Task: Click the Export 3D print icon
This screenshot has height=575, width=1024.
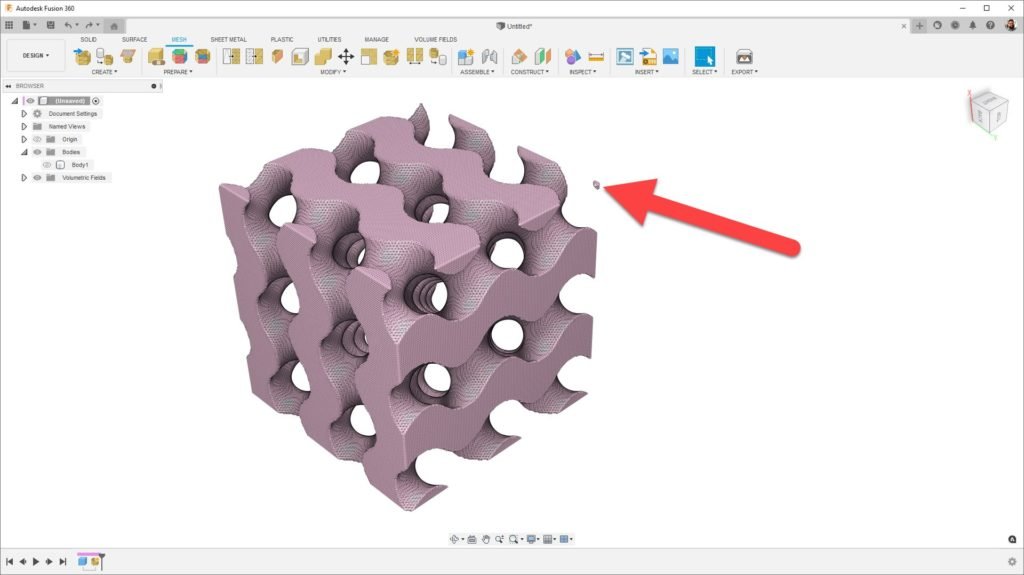Action: pyautogui.click(x=744, y=56)
